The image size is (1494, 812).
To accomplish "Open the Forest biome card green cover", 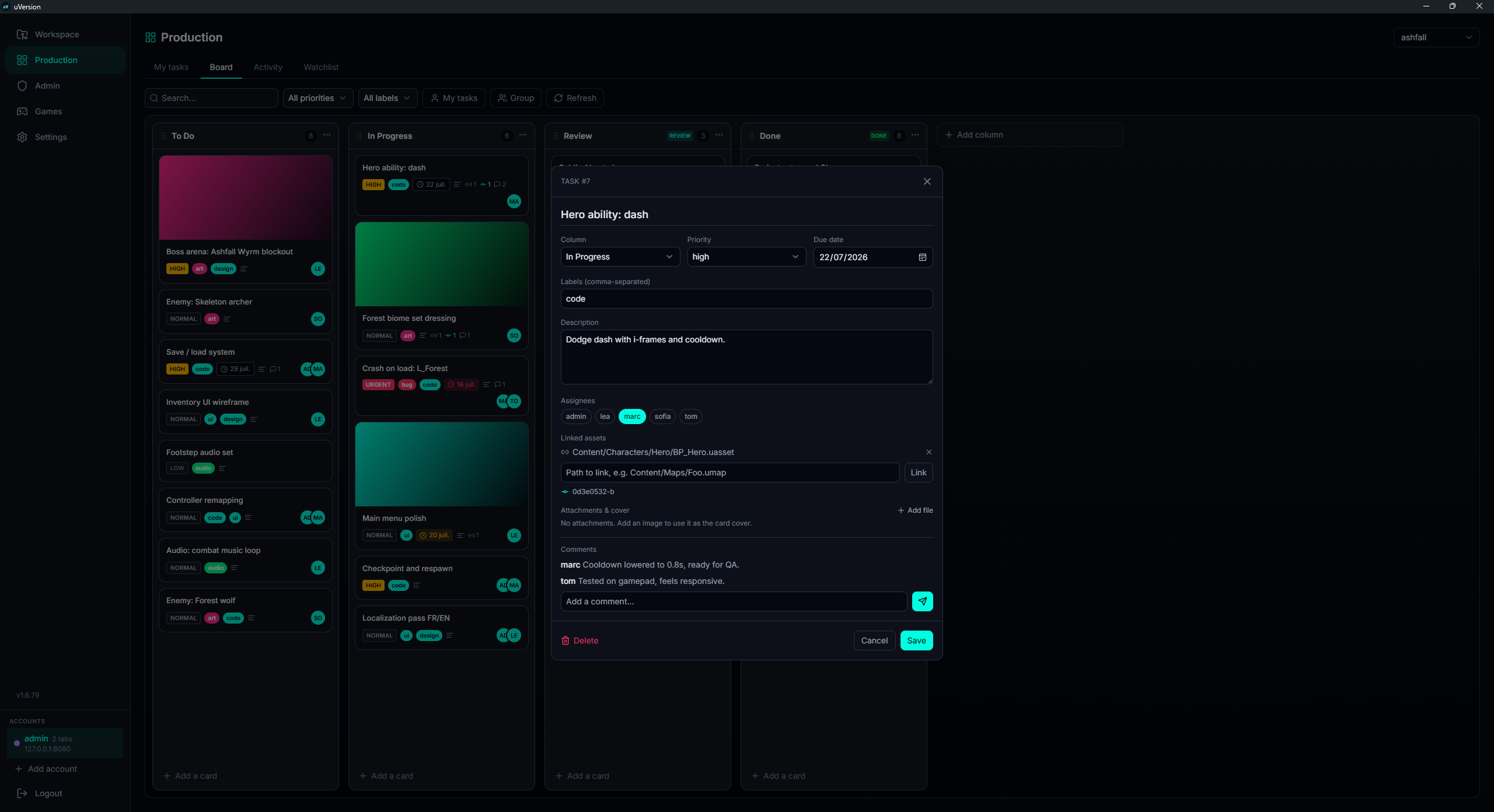I will click(442, 264).
